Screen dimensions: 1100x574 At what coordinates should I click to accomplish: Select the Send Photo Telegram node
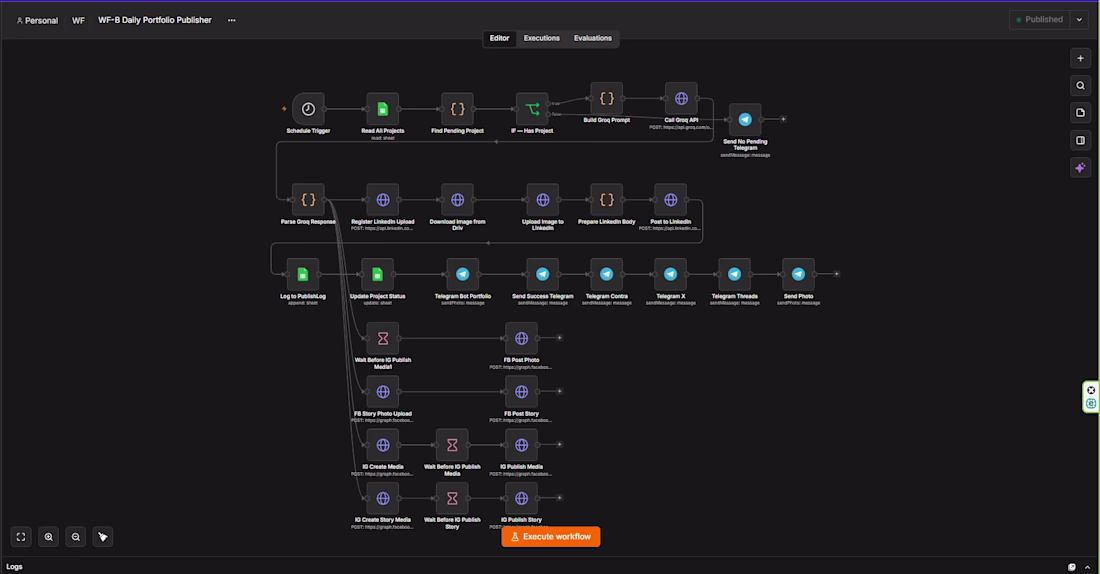tap(798, 274)
